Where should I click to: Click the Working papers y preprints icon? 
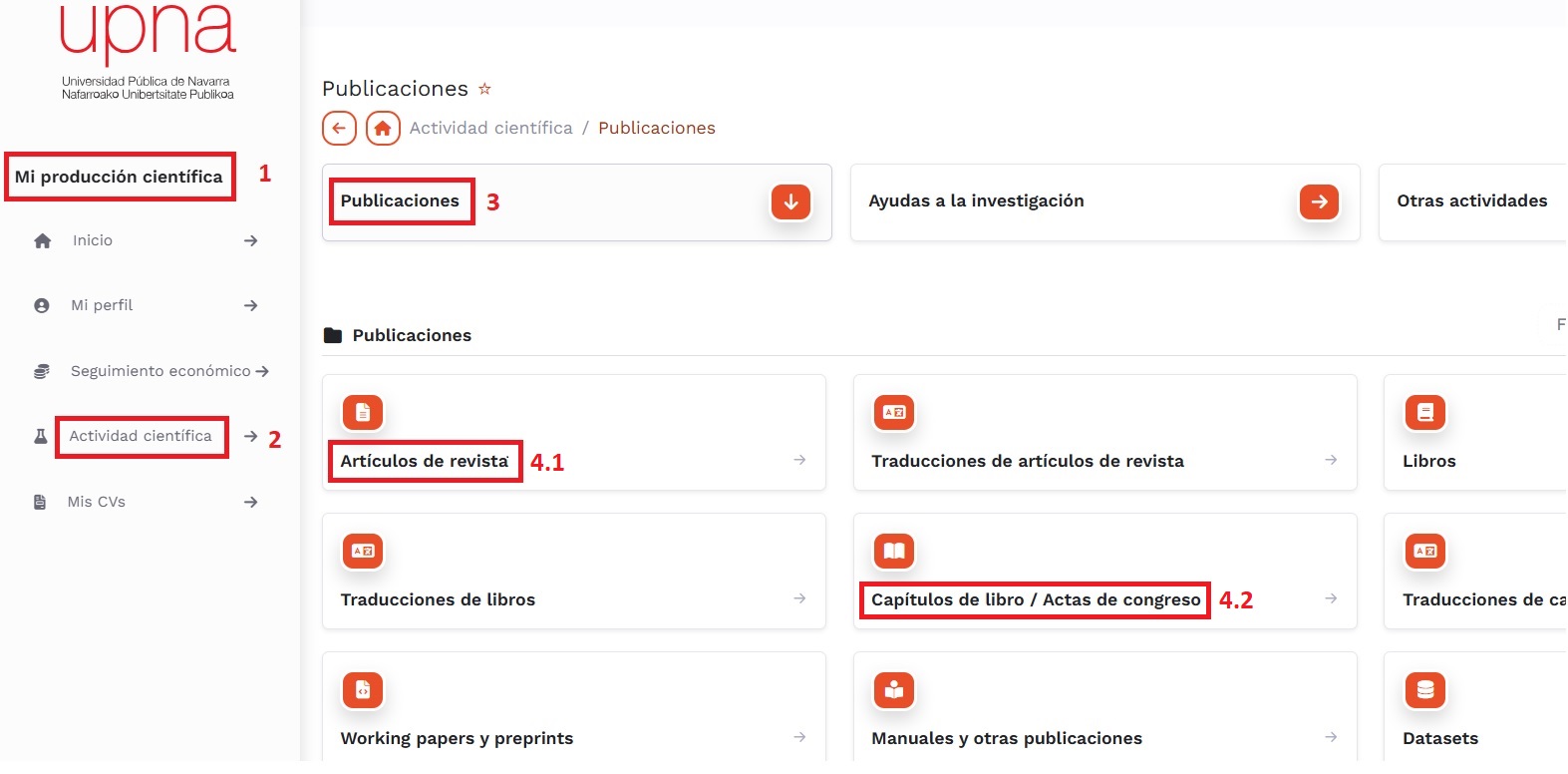click(363, 690)
